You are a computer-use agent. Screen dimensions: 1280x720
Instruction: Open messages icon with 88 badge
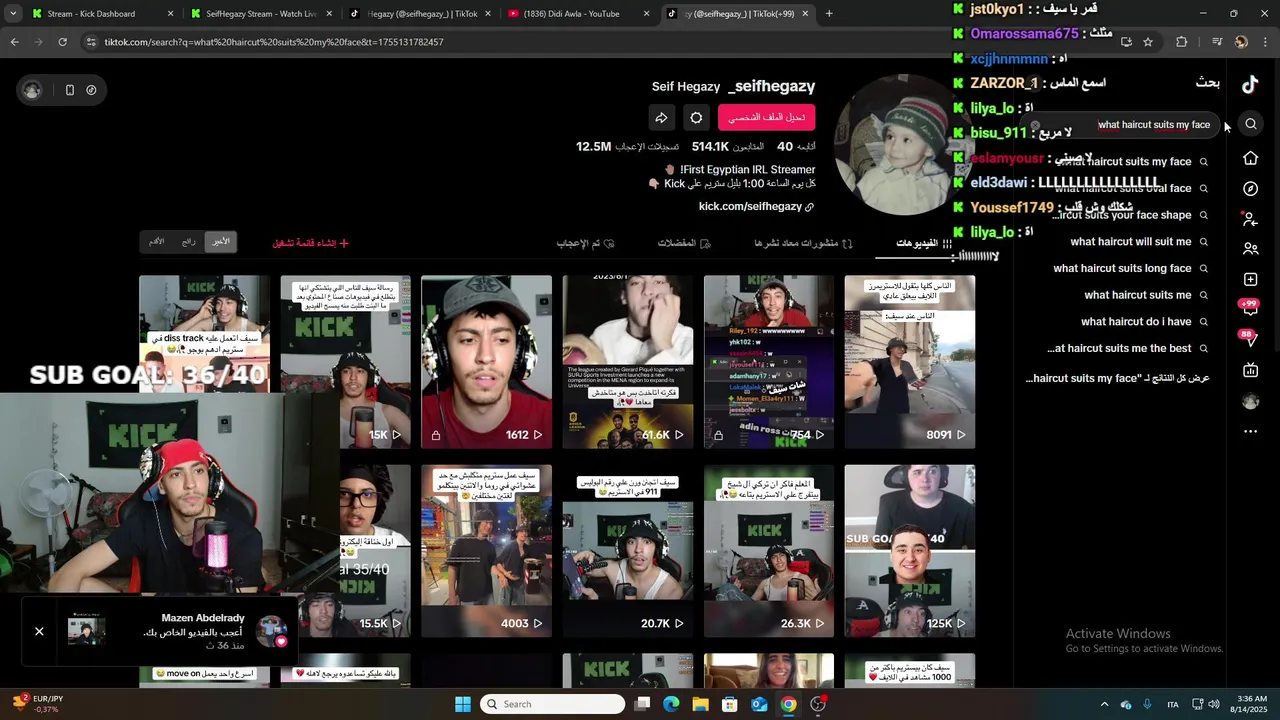pos(1249,339)
